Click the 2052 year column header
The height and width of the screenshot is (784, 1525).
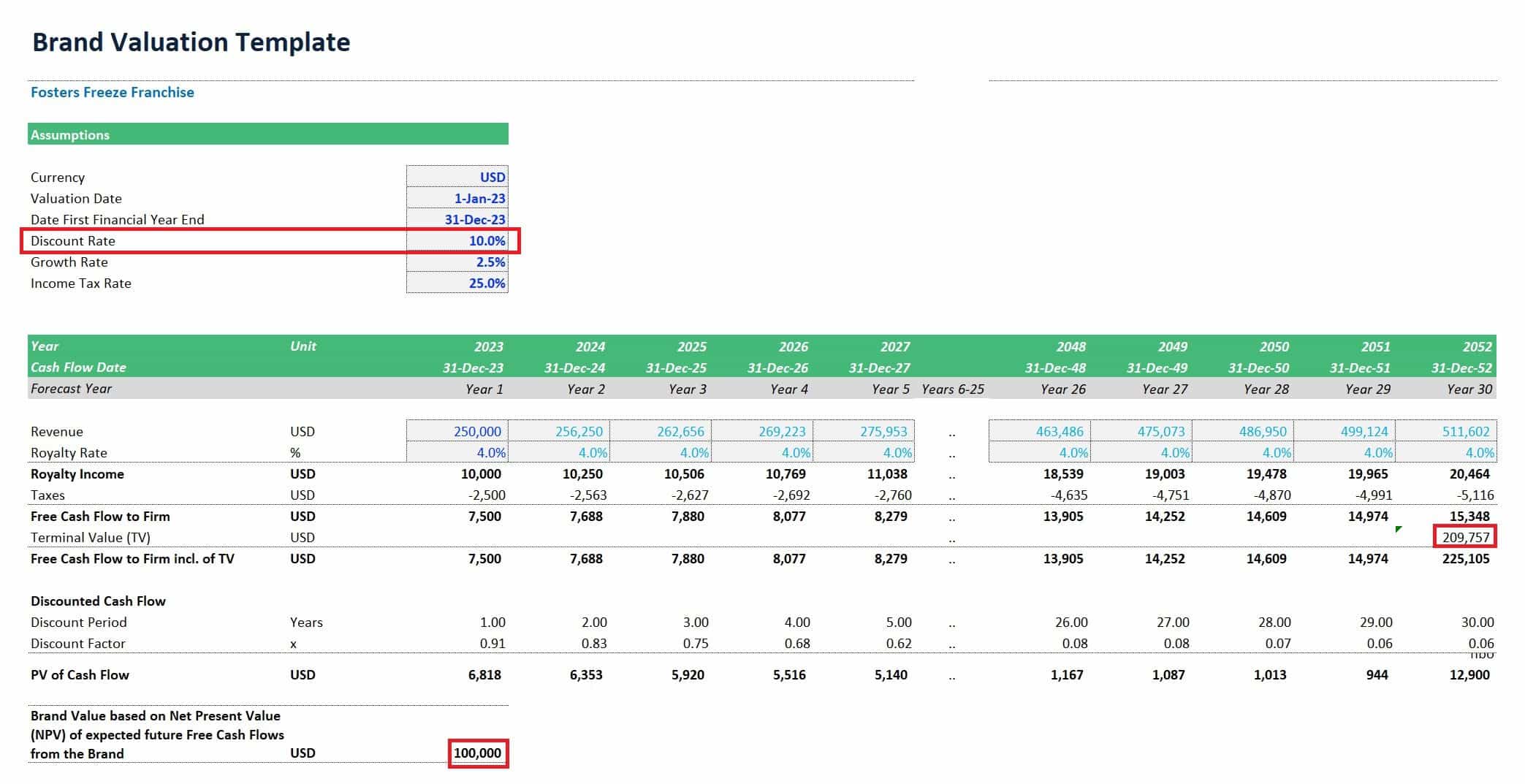tap(1477, 346)
